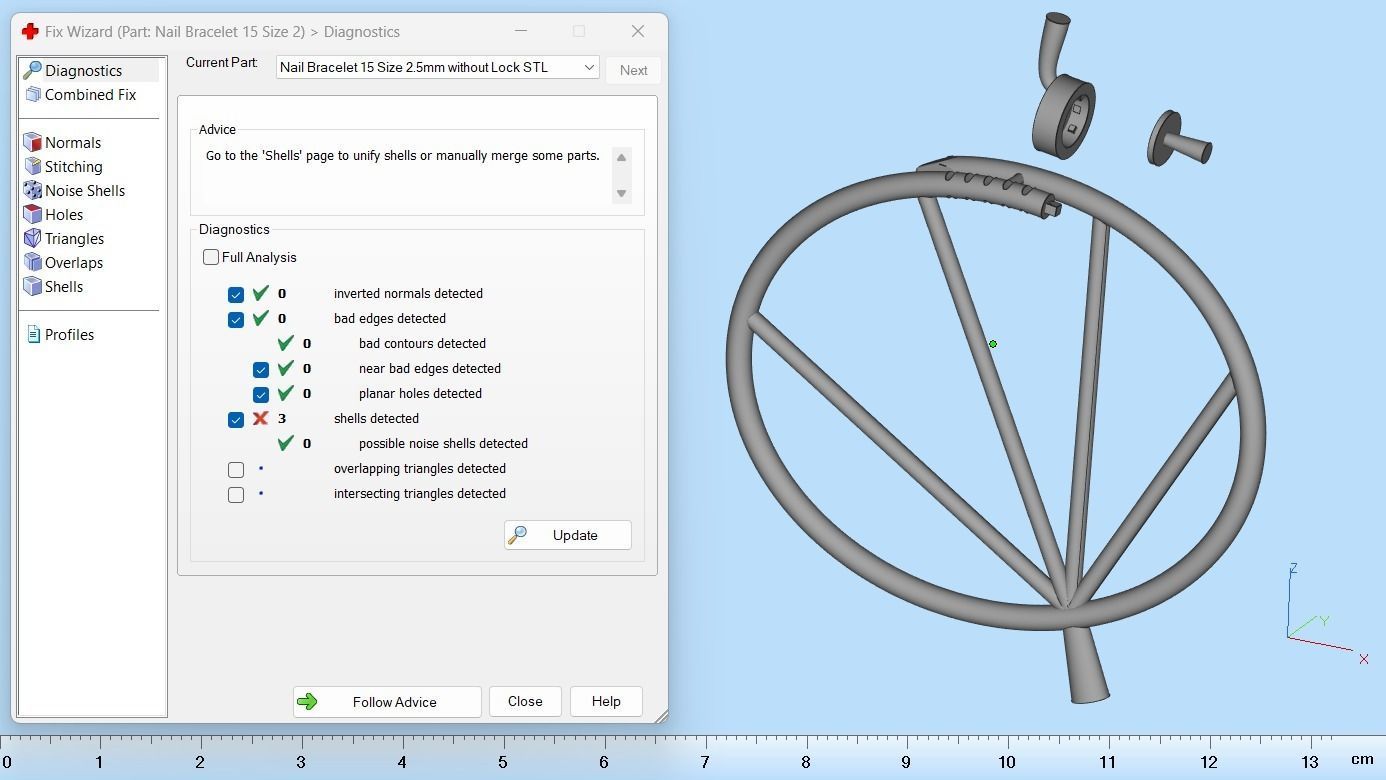Click the red X beside shells detected
1386x780 pixels.
pyautogui.click(x=261, y=418)
